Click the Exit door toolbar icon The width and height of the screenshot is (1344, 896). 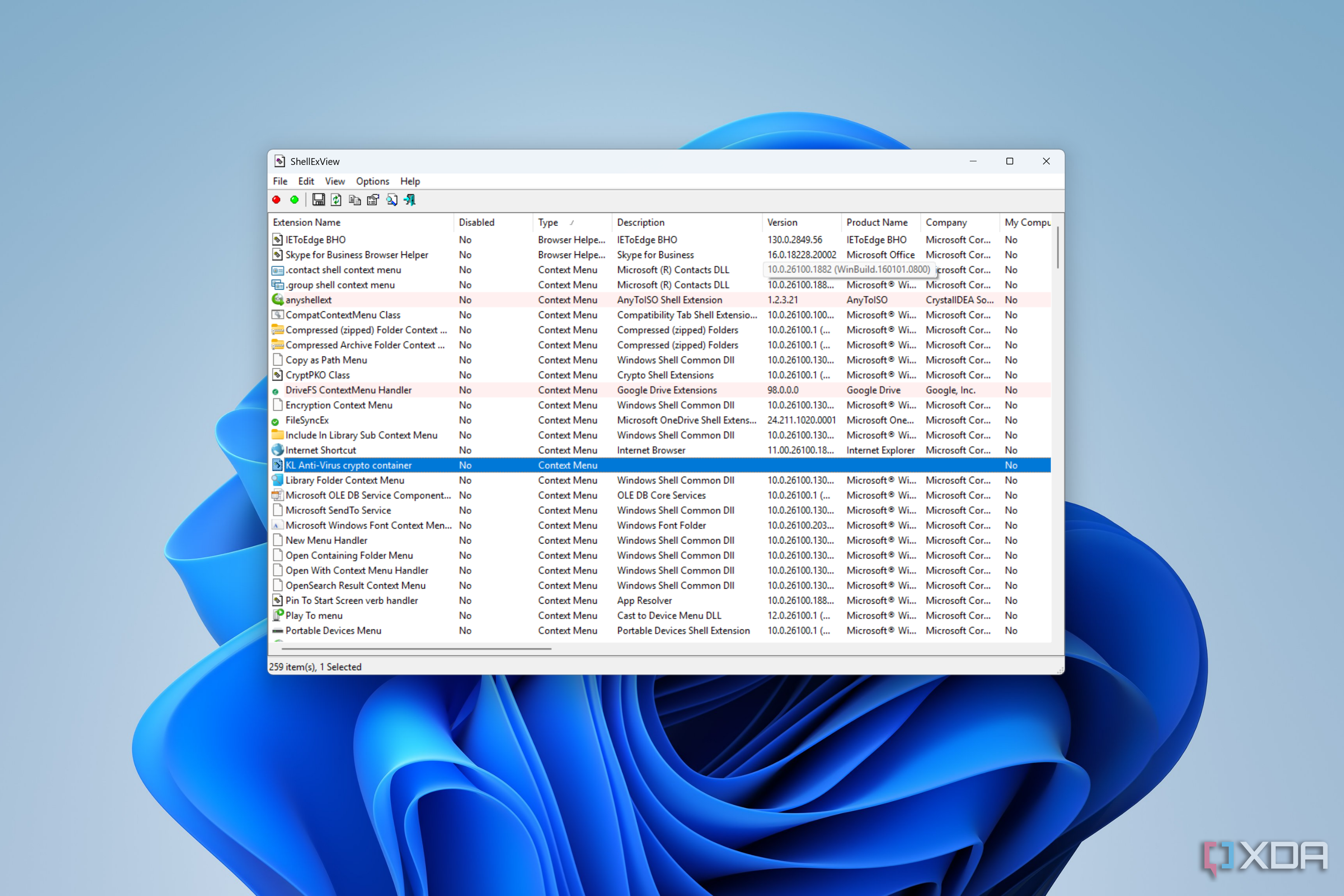[410, 200]
